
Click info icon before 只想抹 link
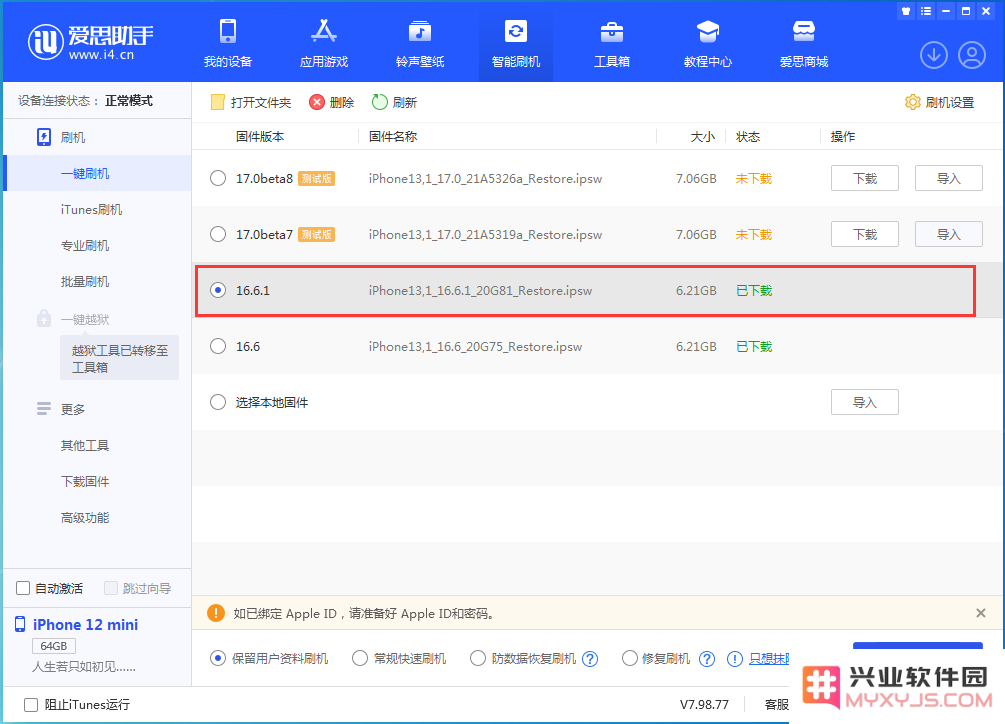point(735,659)
